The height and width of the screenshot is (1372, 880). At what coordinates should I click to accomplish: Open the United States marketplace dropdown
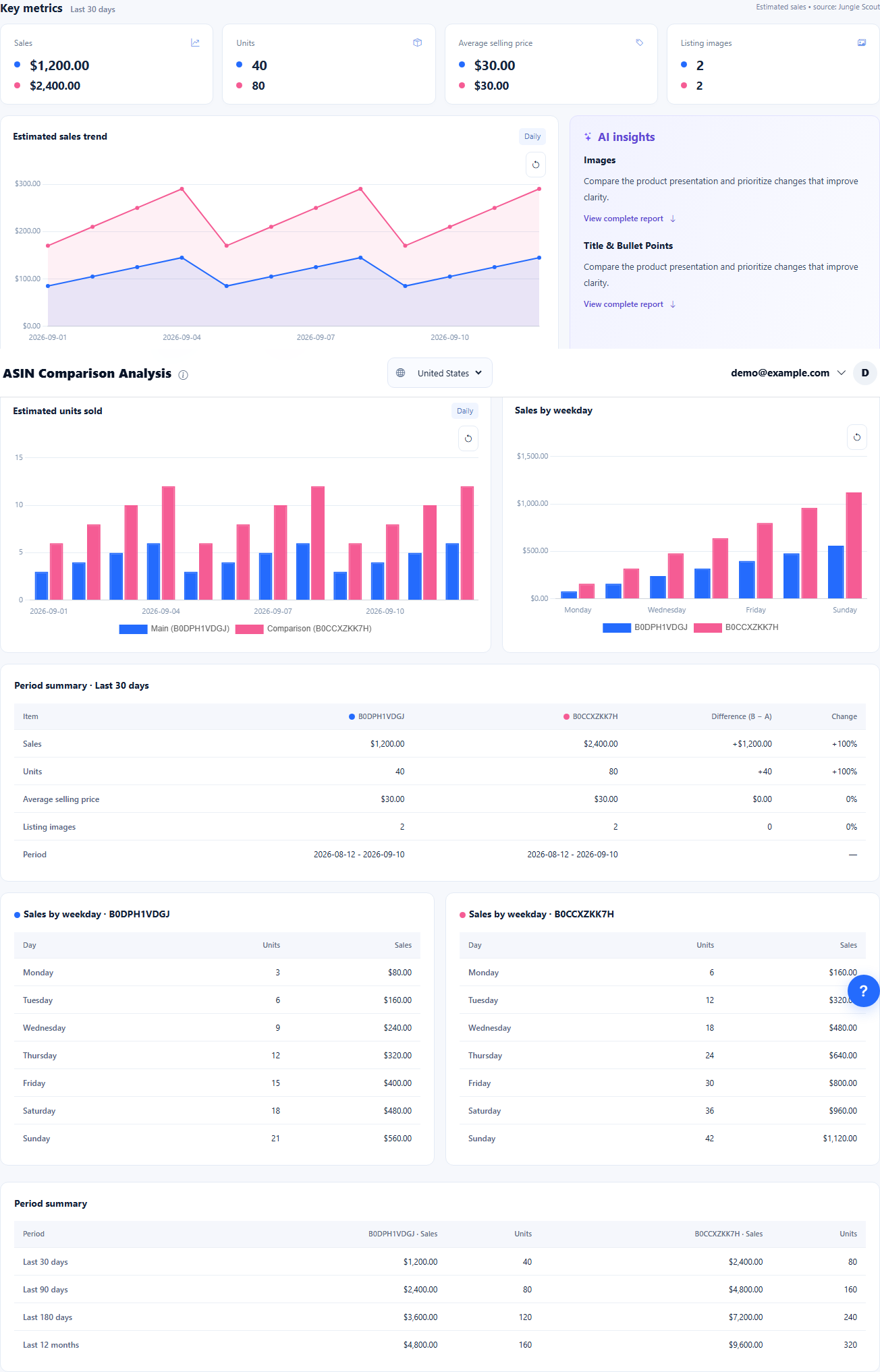pyautogui.click(x=439, y=373)
